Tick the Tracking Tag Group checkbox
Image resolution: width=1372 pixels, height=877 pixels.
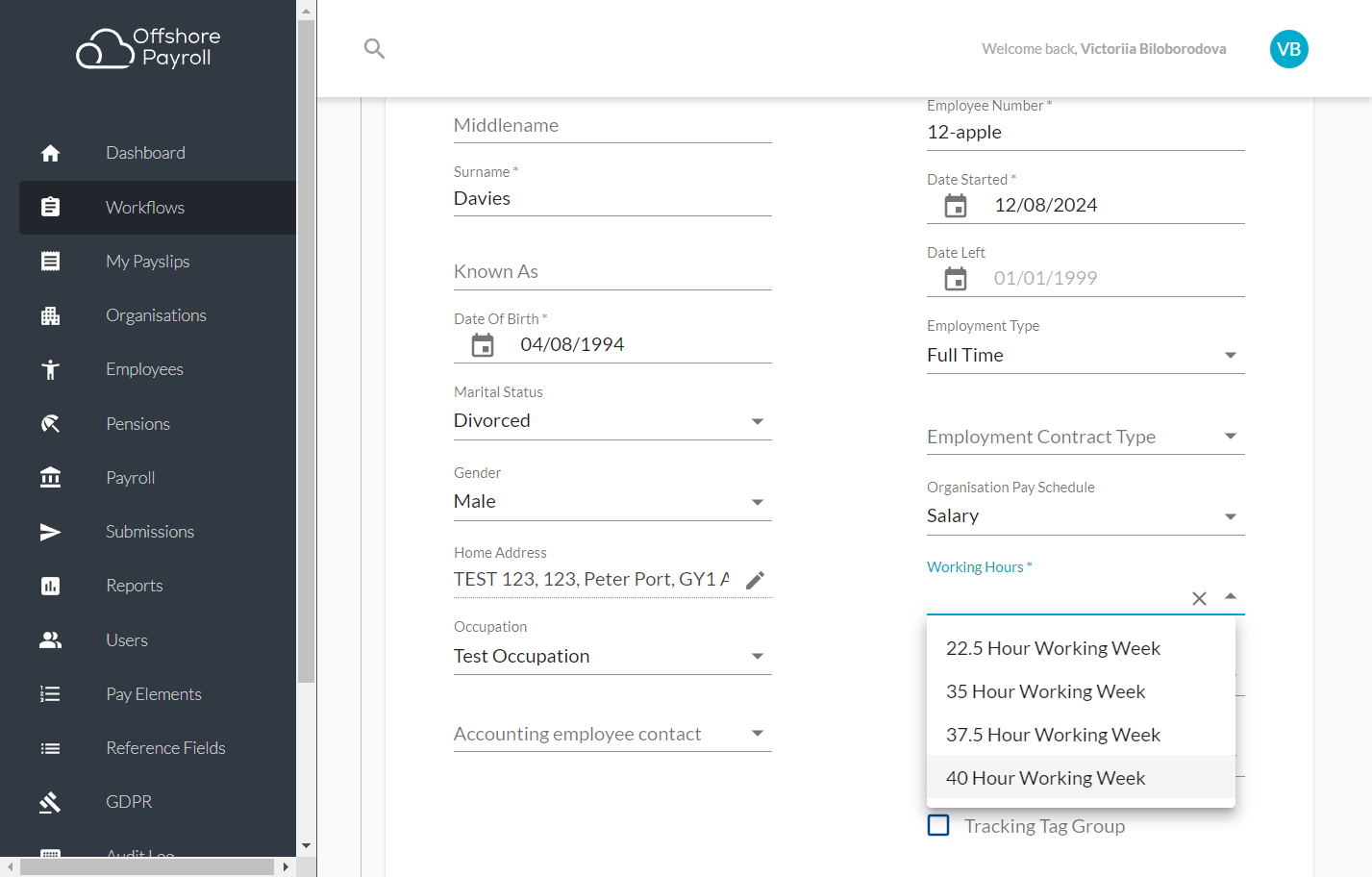pos(938,825)
